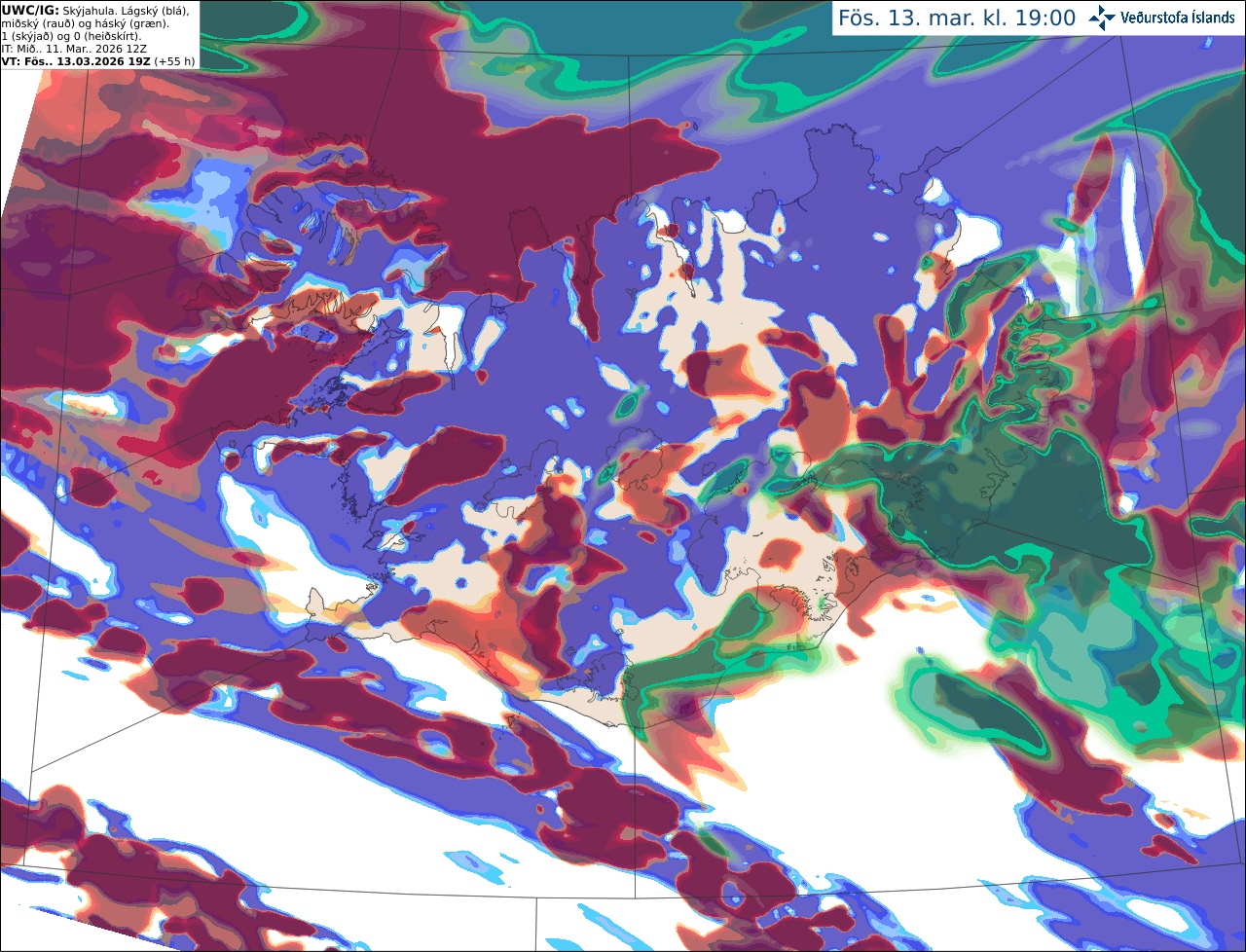Click the 'IT: Mið.. 11. Mar.. 2026 12Z' line
Screen dimensions: 1246x952
coord(74,49)
